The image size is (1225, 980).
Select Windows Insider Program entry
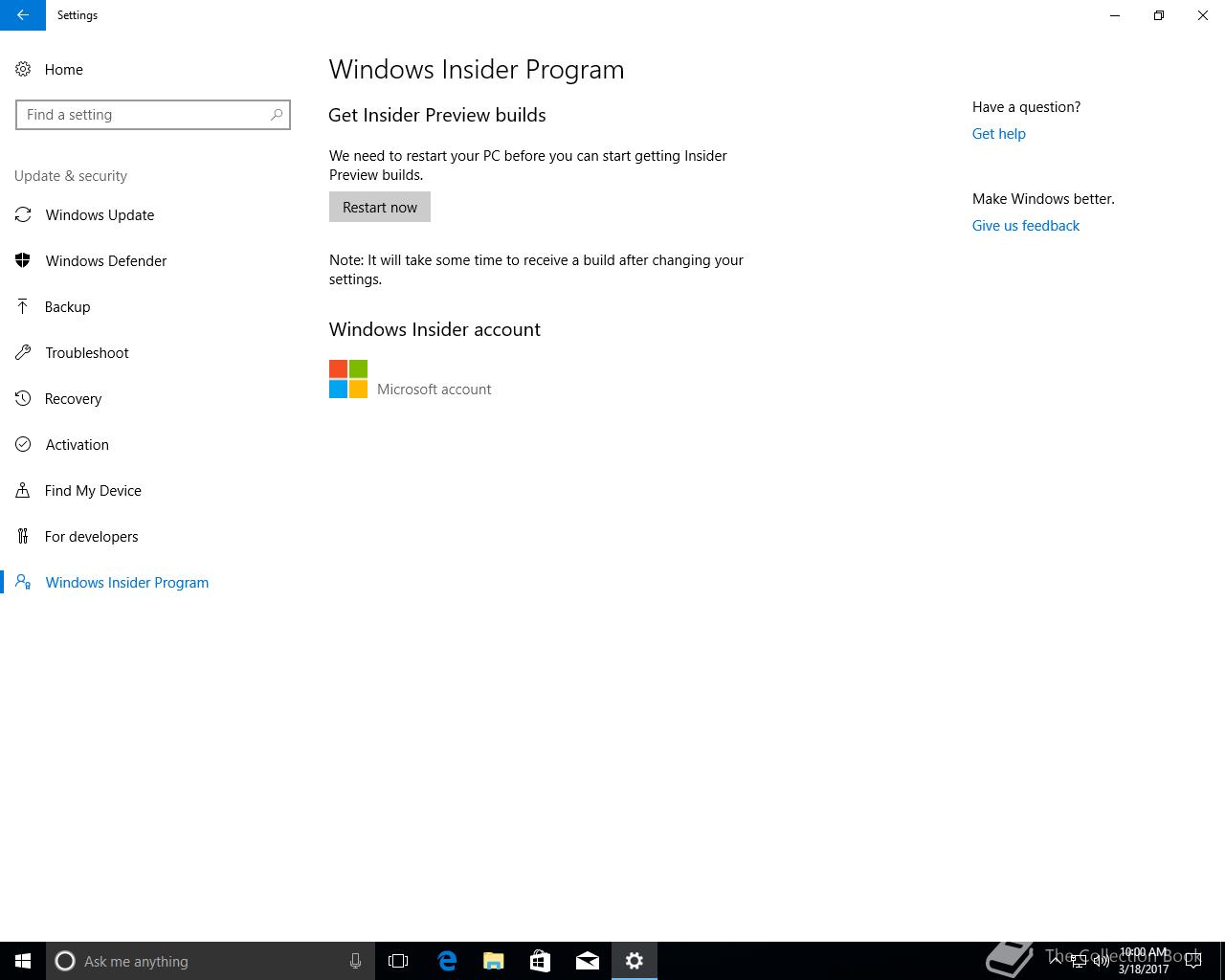click(126, 582)
